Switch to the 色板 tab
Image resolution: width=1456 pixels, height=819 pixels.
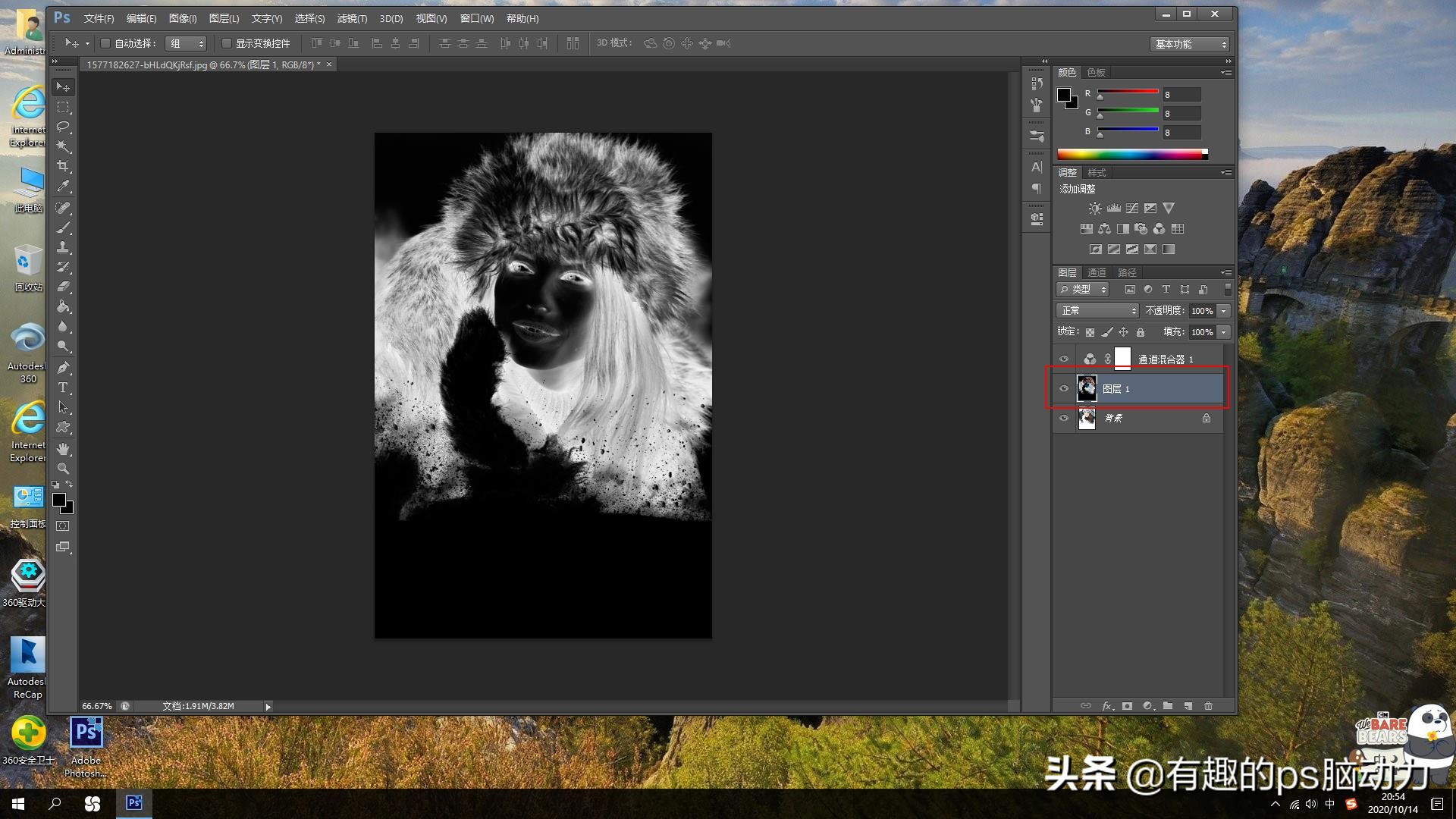1096,73
